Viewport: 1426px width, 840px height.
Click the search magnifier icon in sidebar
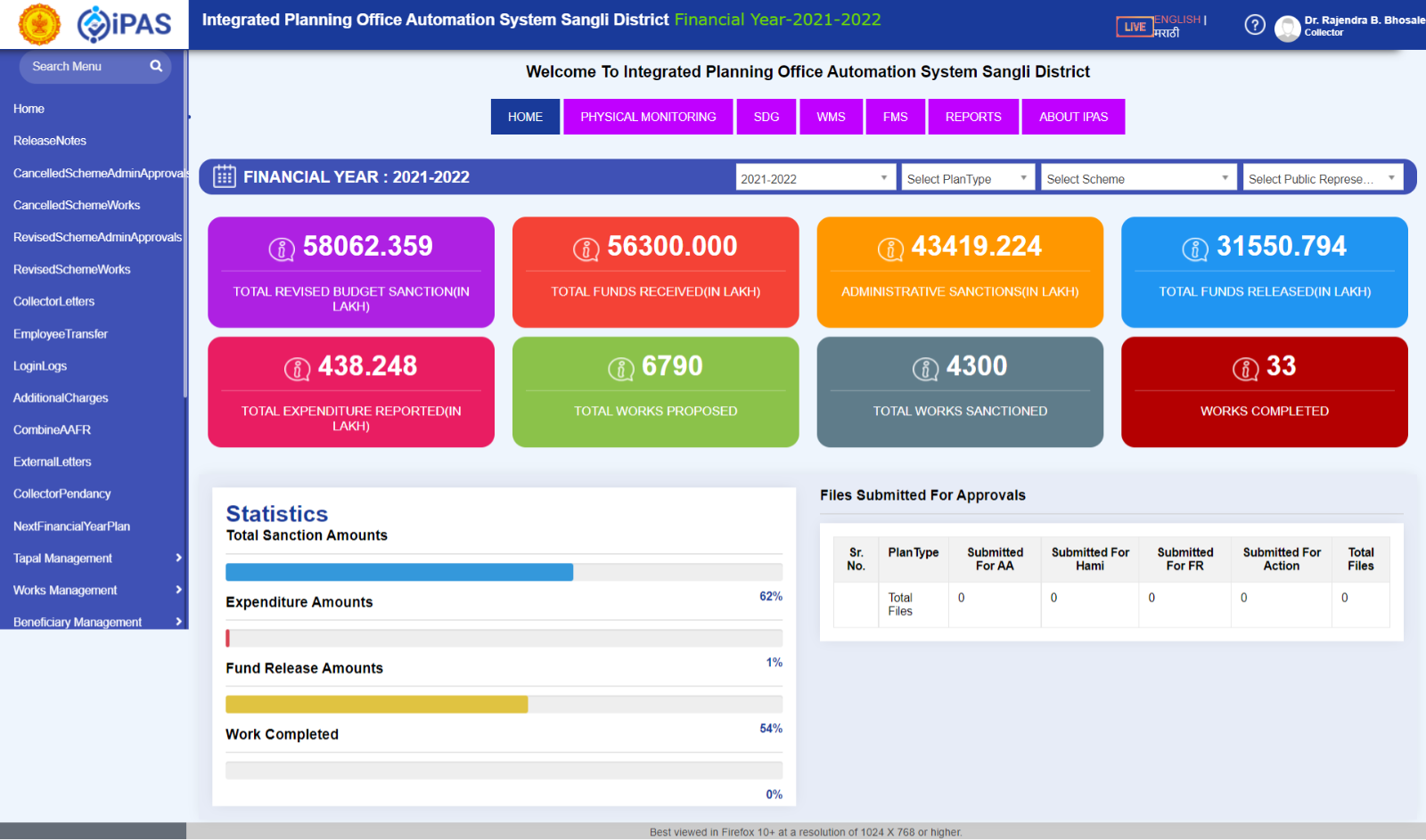click(x=156, y=66)
